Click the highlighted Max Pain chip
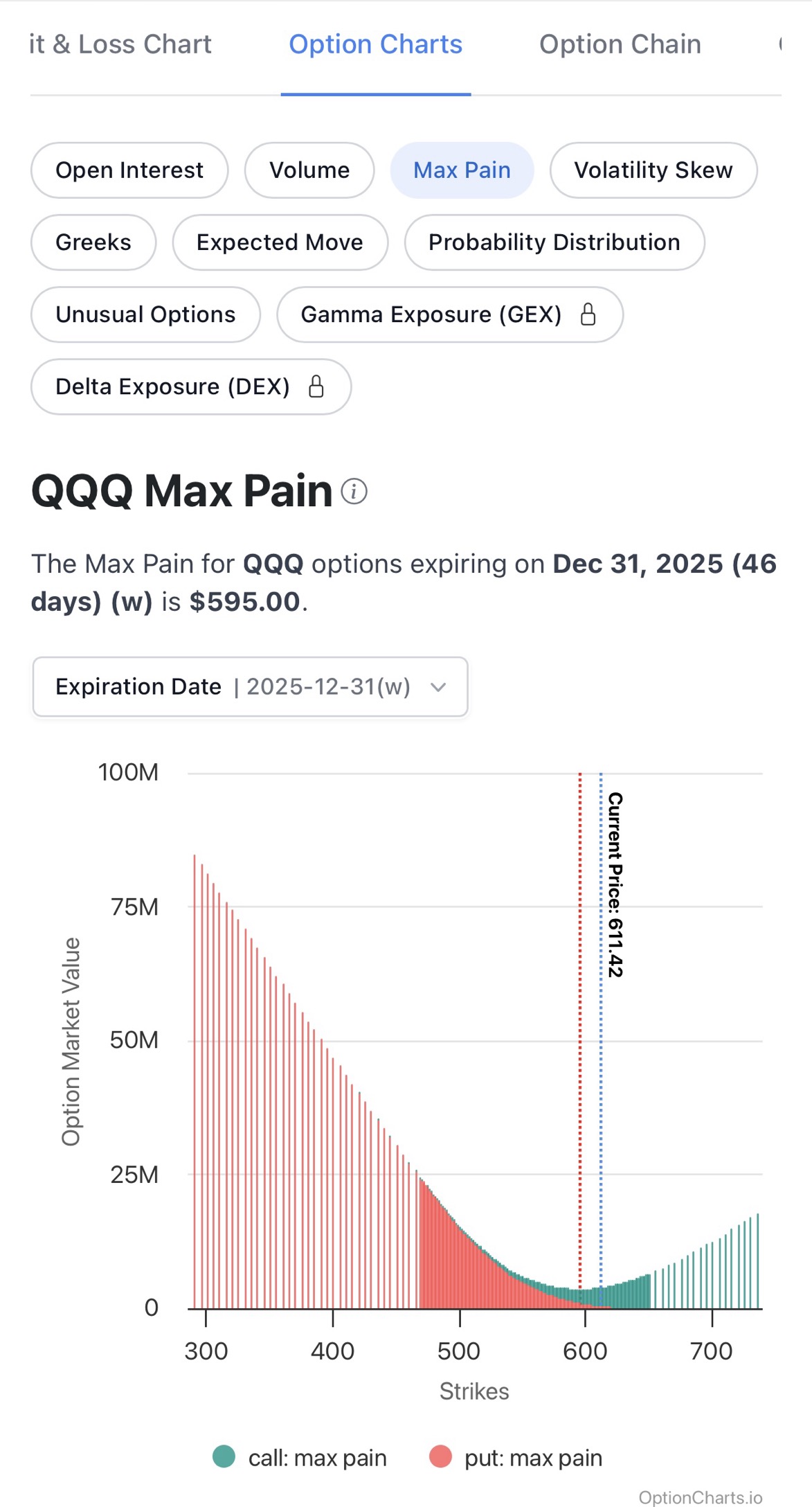 (x=462, y=170)
